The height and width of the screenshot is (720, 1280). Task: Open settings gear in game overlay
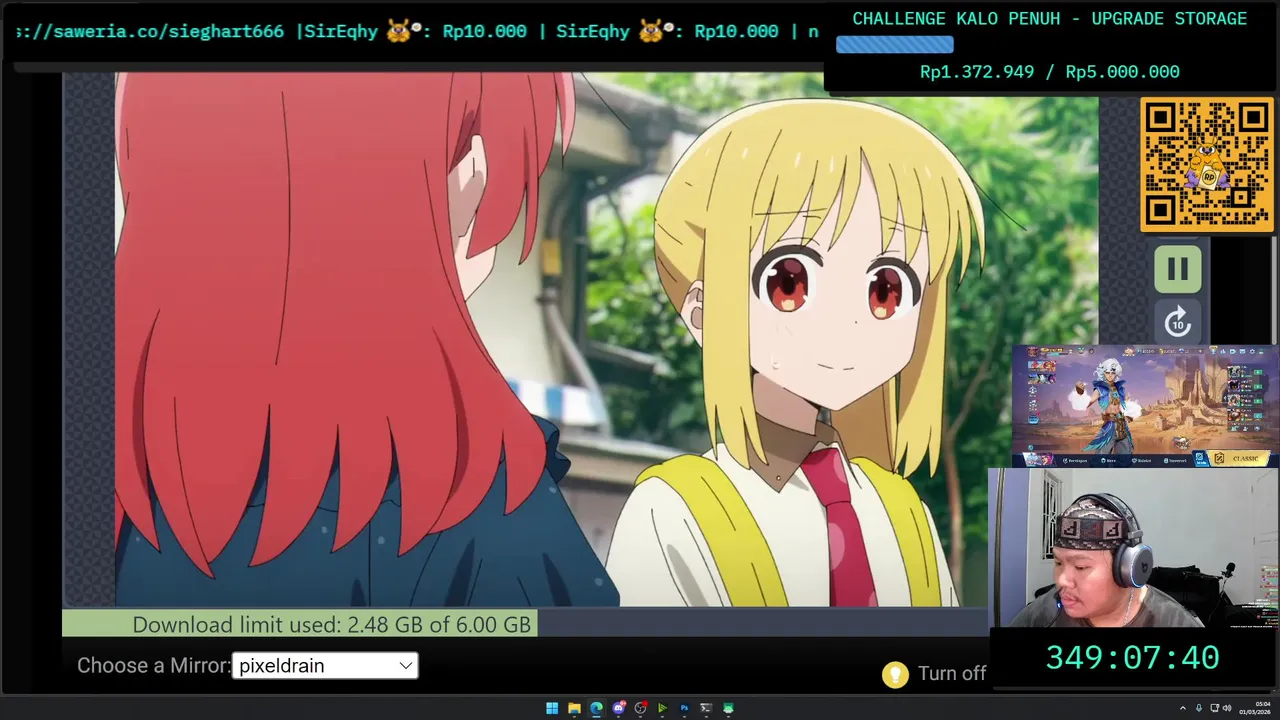[x=1252, y=351]
